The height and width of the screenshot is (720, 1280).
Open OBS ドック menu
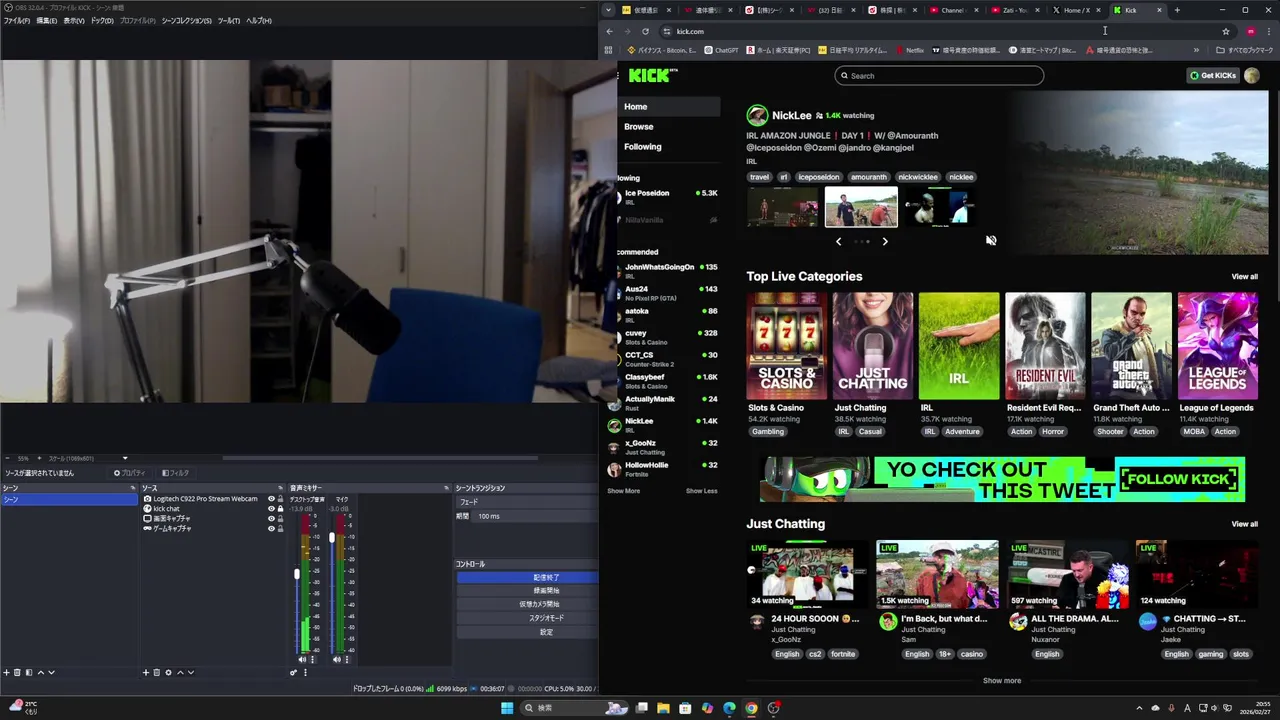102,21
